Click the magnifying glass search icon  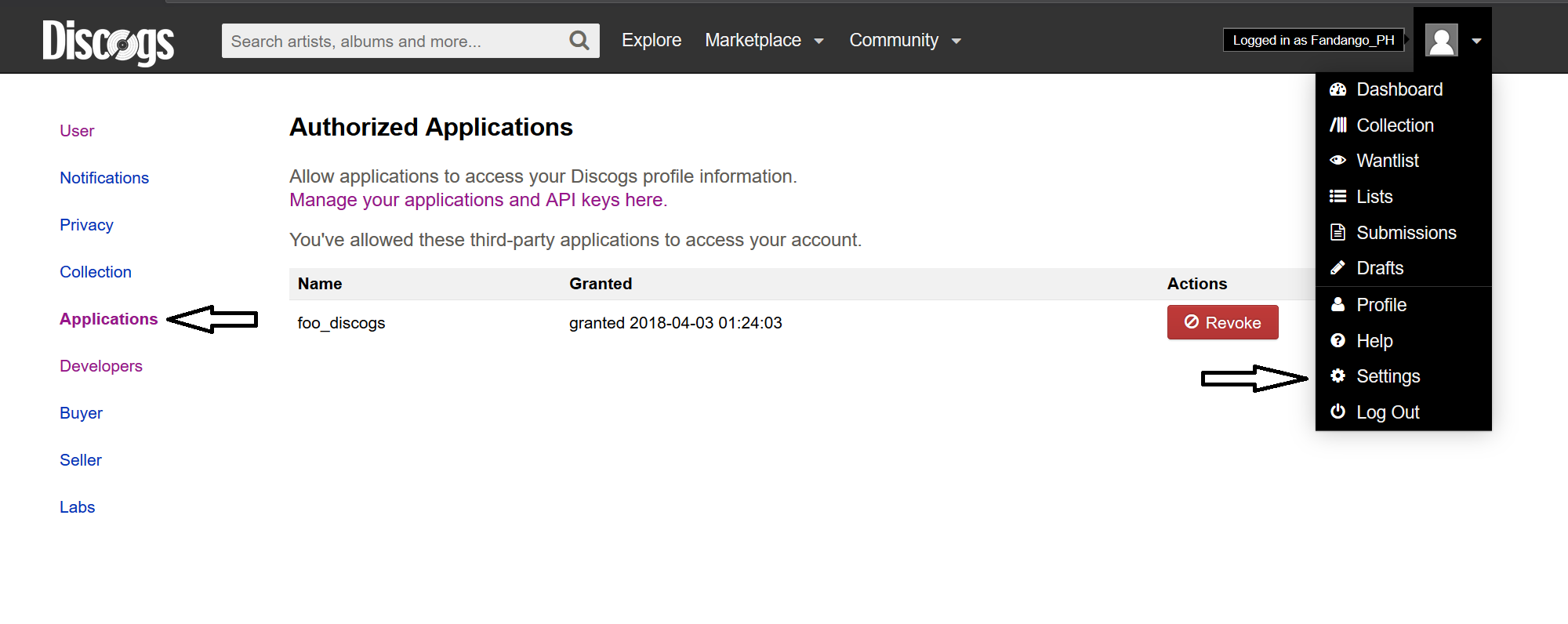tap(579, 41)
